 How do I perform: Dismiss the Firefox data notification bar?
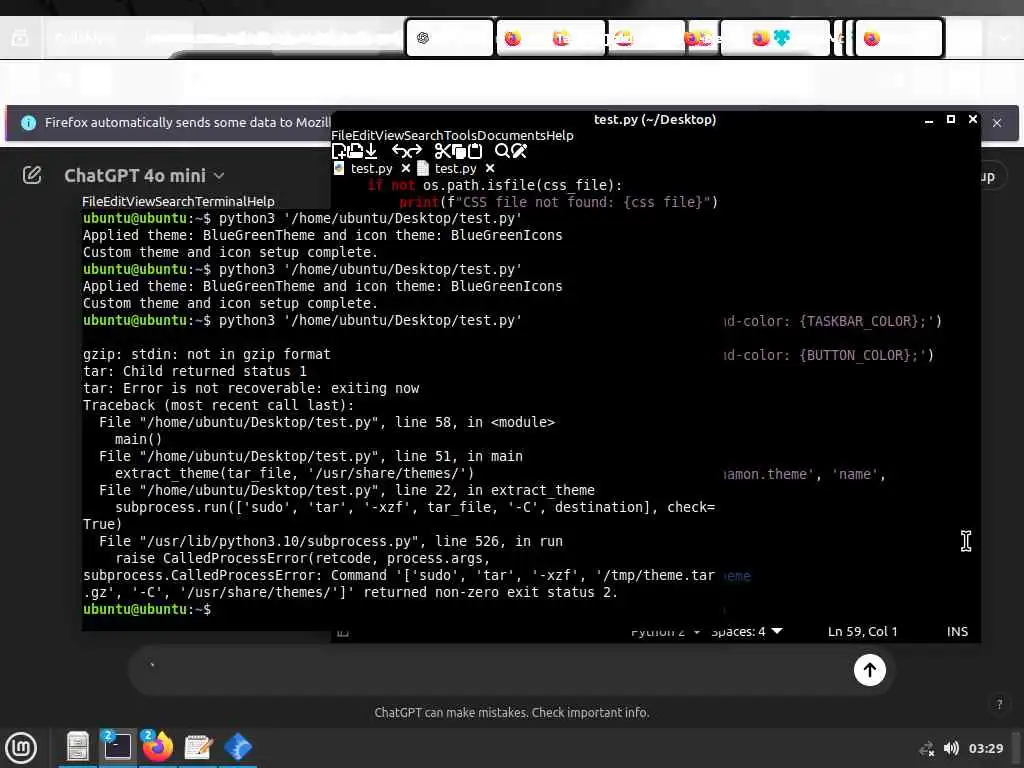point(997,123)
